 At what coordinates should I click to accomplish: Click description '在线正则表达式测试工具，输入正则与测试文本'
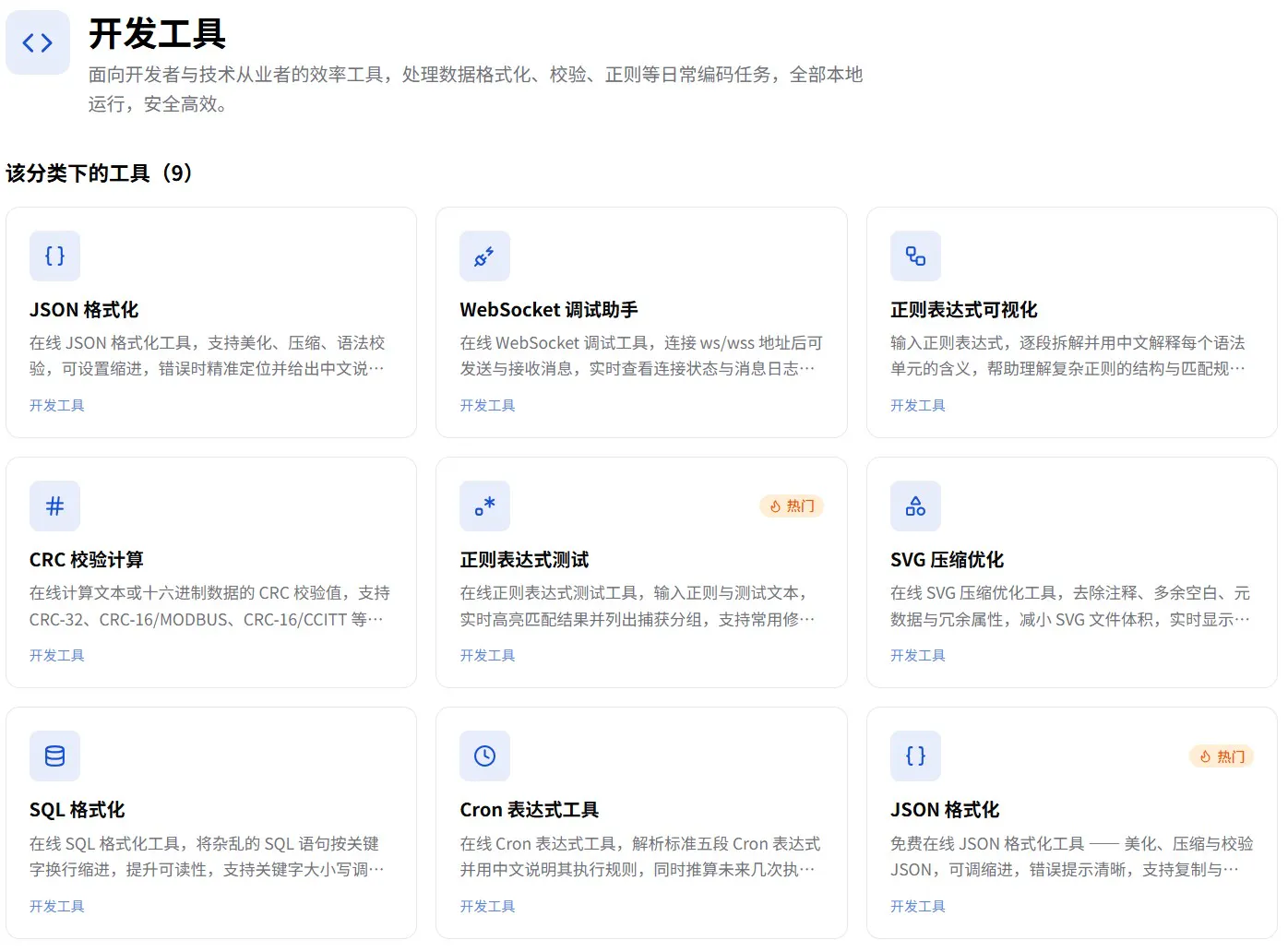coord(638,605)
